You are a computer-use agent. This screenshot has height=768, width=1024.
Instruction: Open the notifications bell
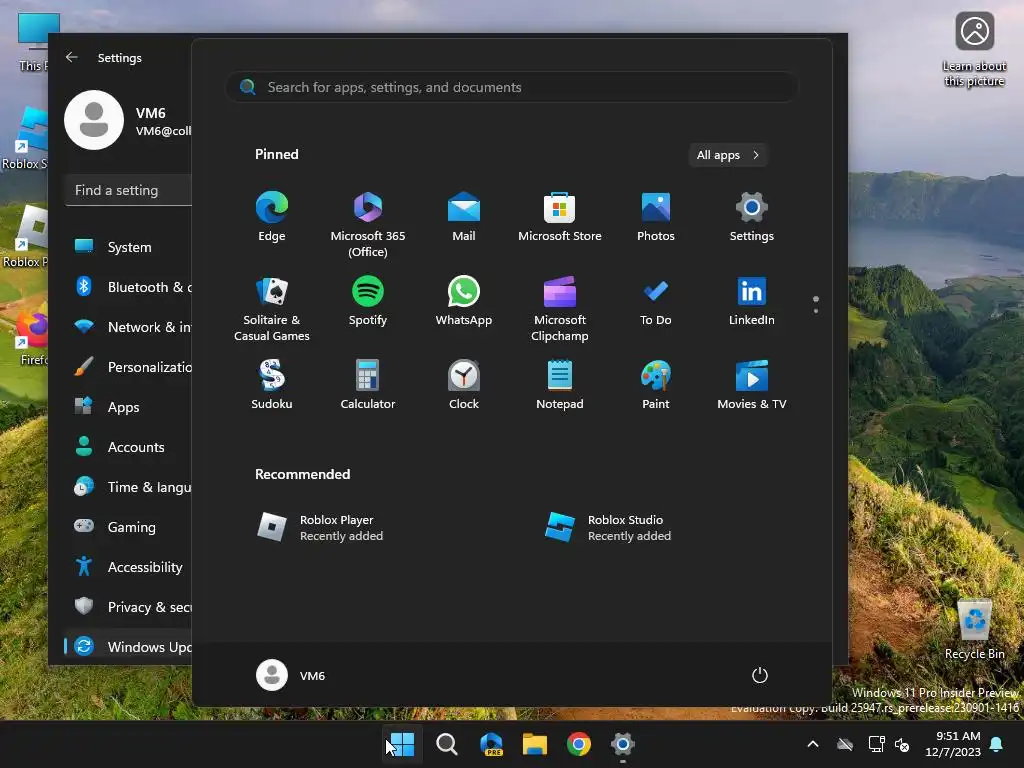click(x=997, y=744)
